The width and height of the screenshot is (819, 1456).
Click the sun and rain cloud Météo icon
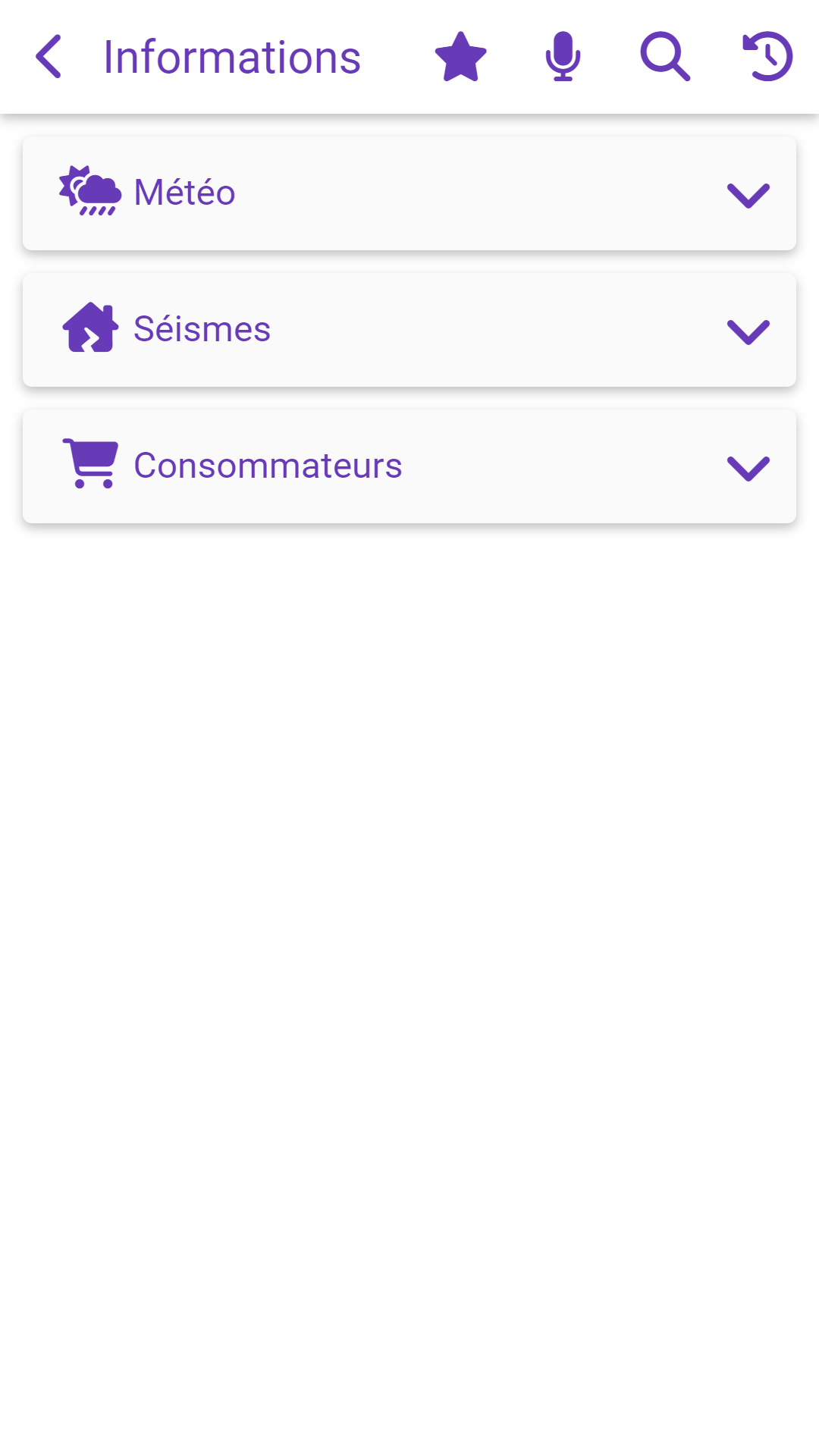90,192
